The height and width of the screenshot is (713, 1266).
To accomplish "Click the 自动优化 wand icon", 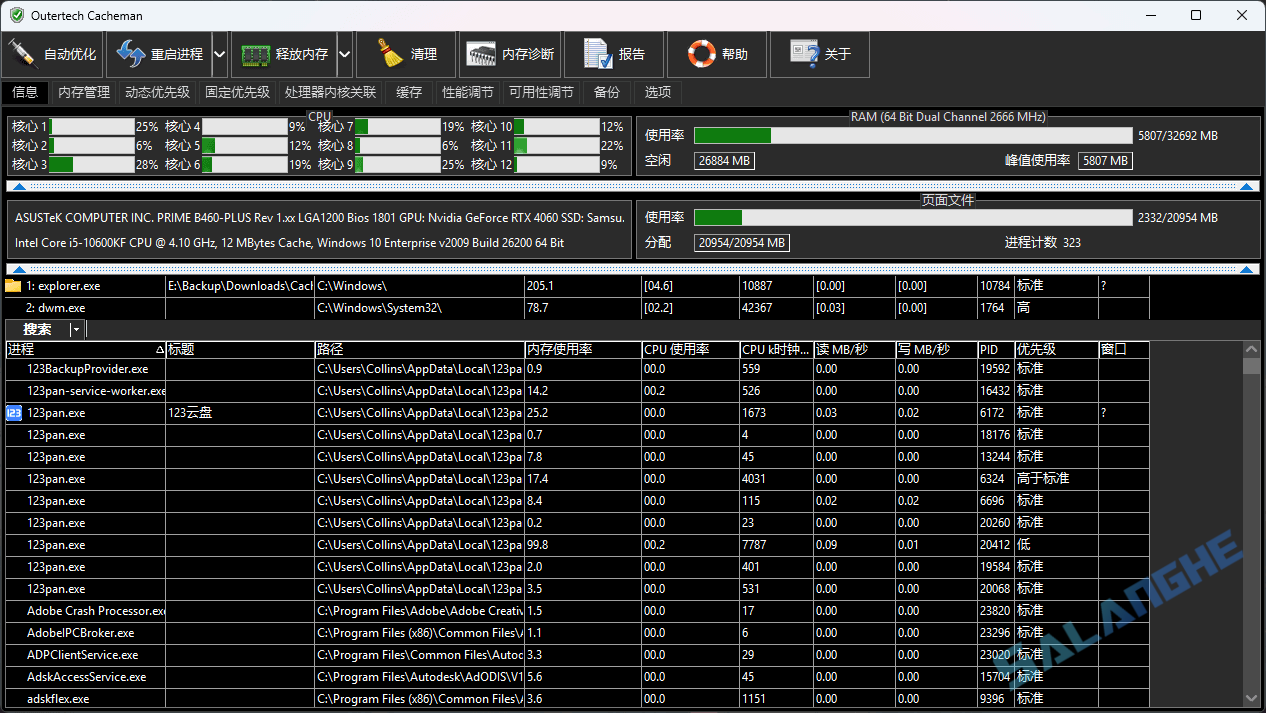I will point(22,54).
